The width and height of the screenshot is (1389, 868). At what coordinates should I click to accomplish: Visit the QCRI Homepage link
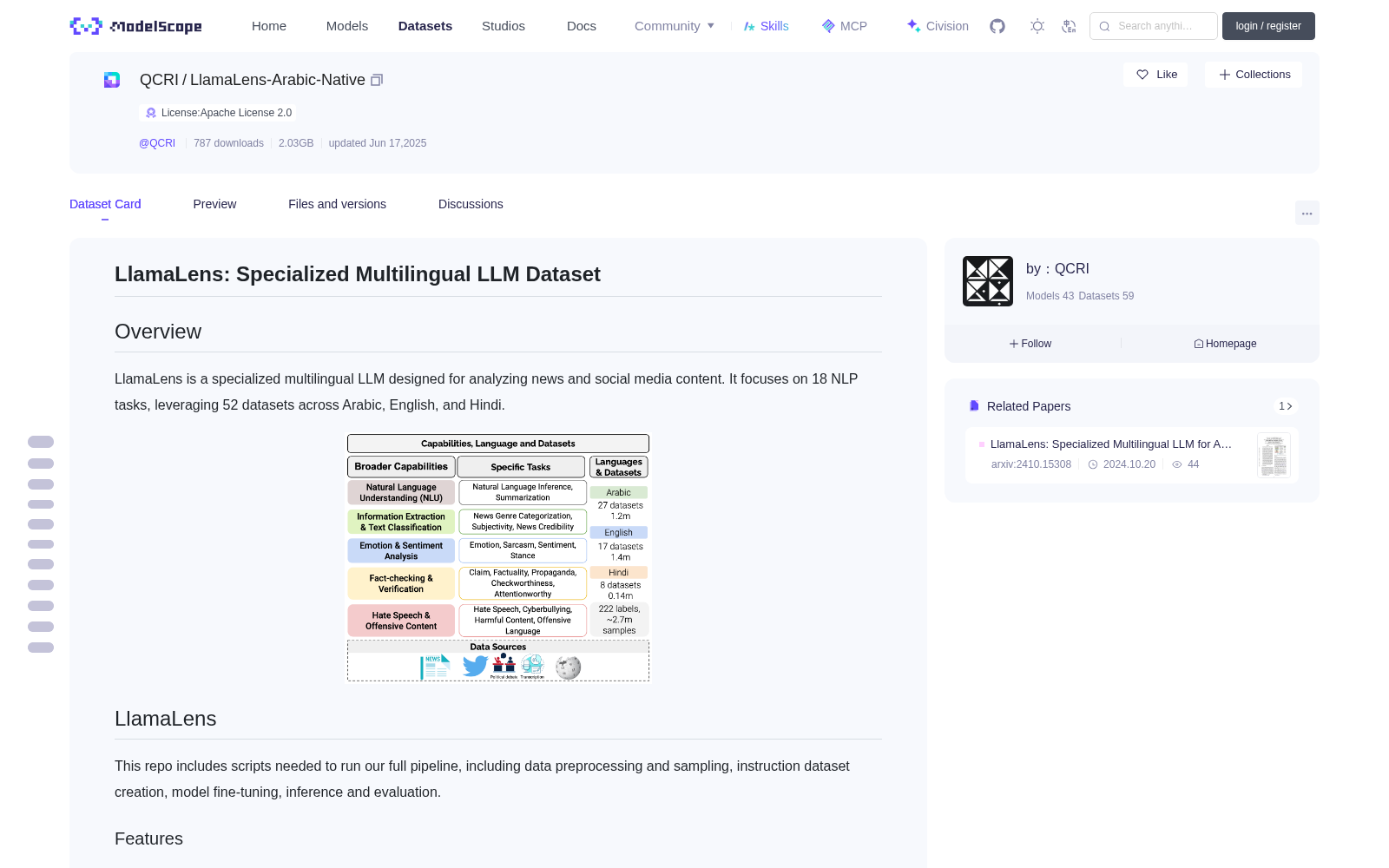1225,344
